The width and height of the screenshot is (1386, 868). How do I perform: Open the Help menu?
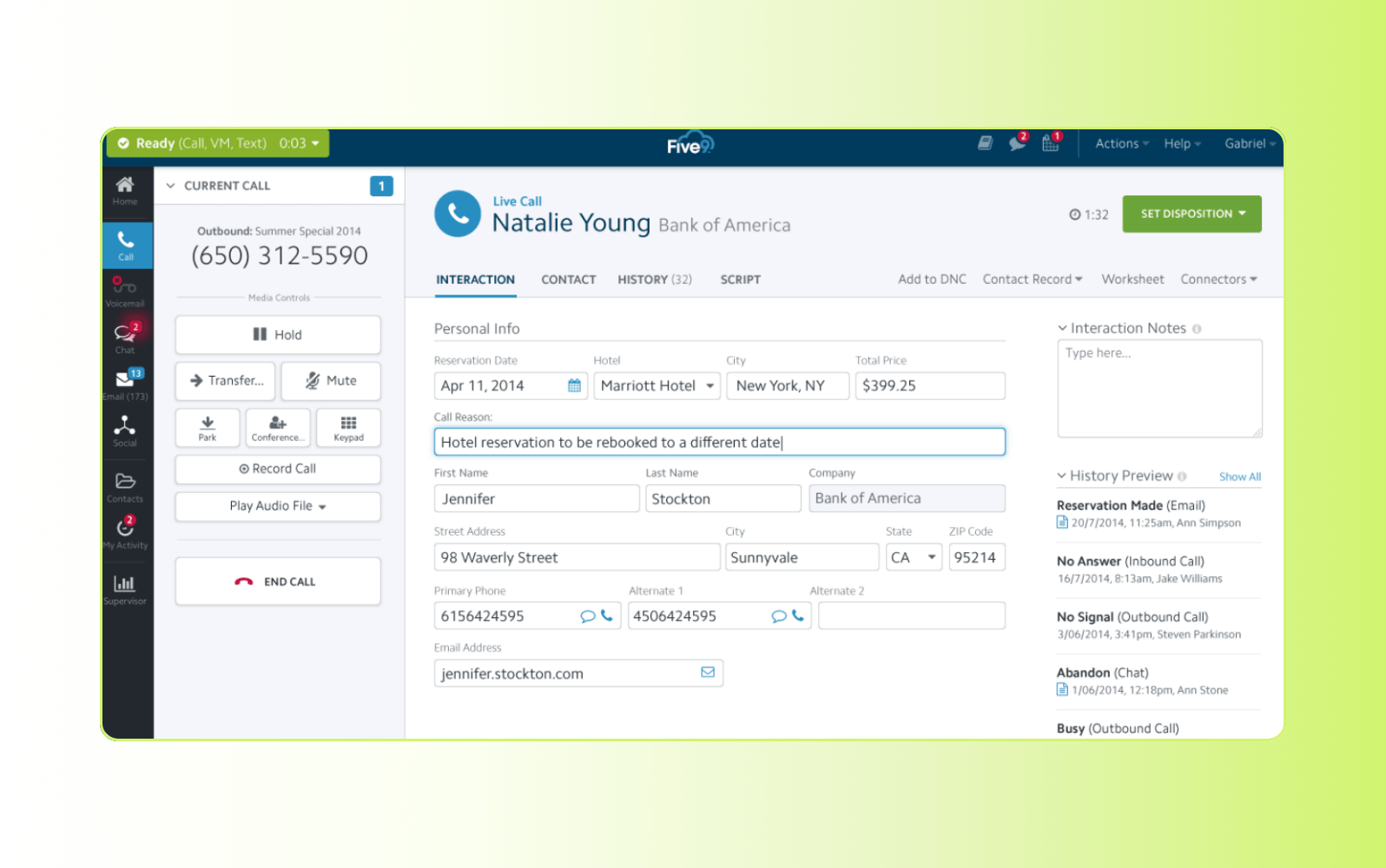click(1182, 143)
